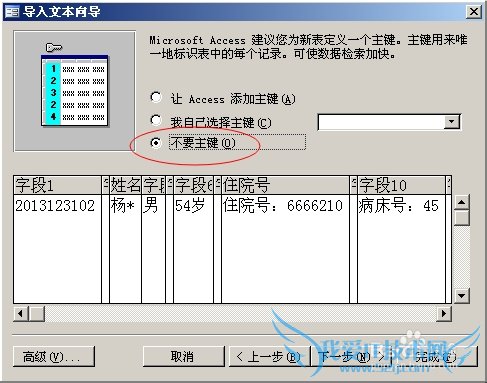Close the 导入文本向导 dialog
The image size is (487, 383).
click(473, 12)
